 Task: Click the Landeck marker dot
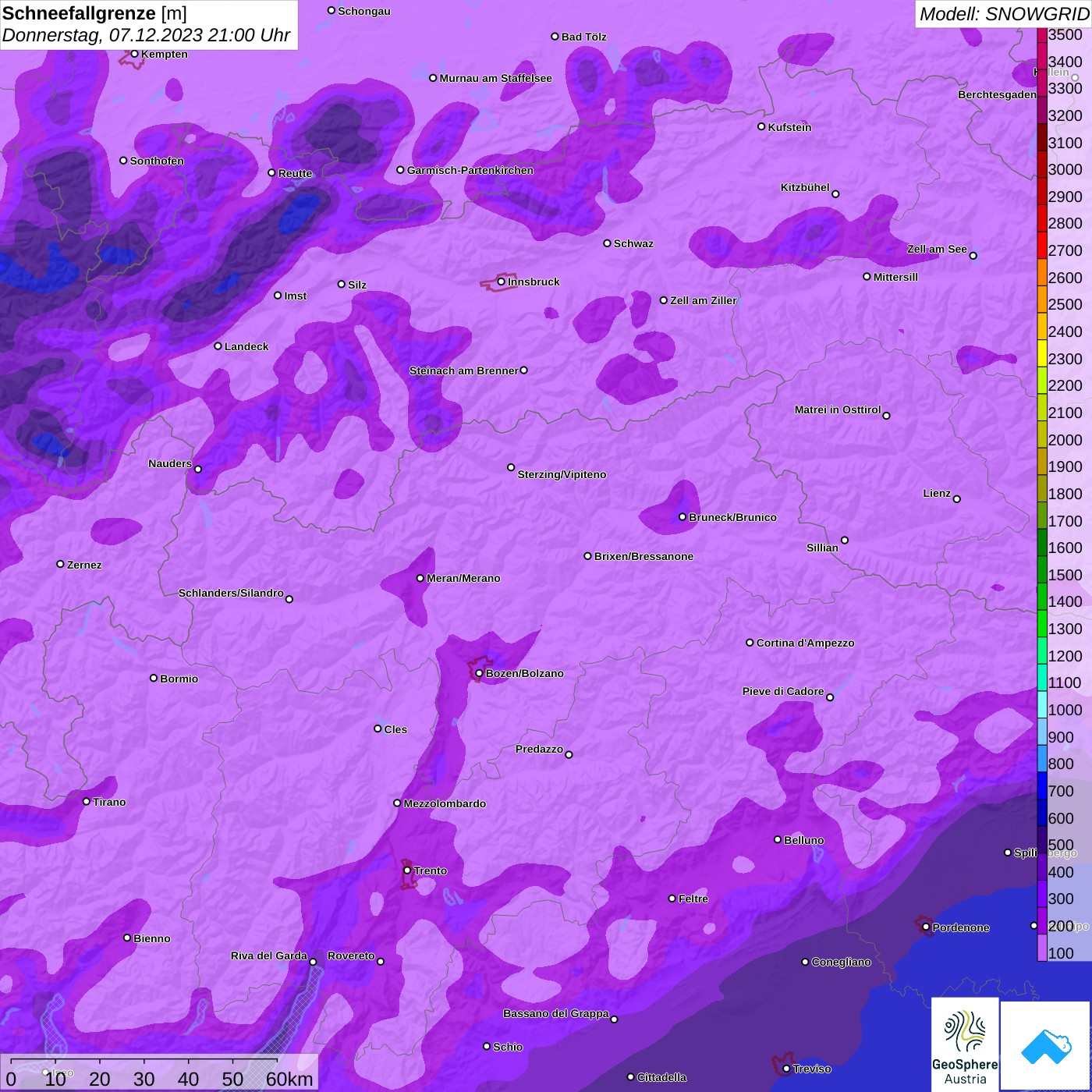(x=218, y=346)
